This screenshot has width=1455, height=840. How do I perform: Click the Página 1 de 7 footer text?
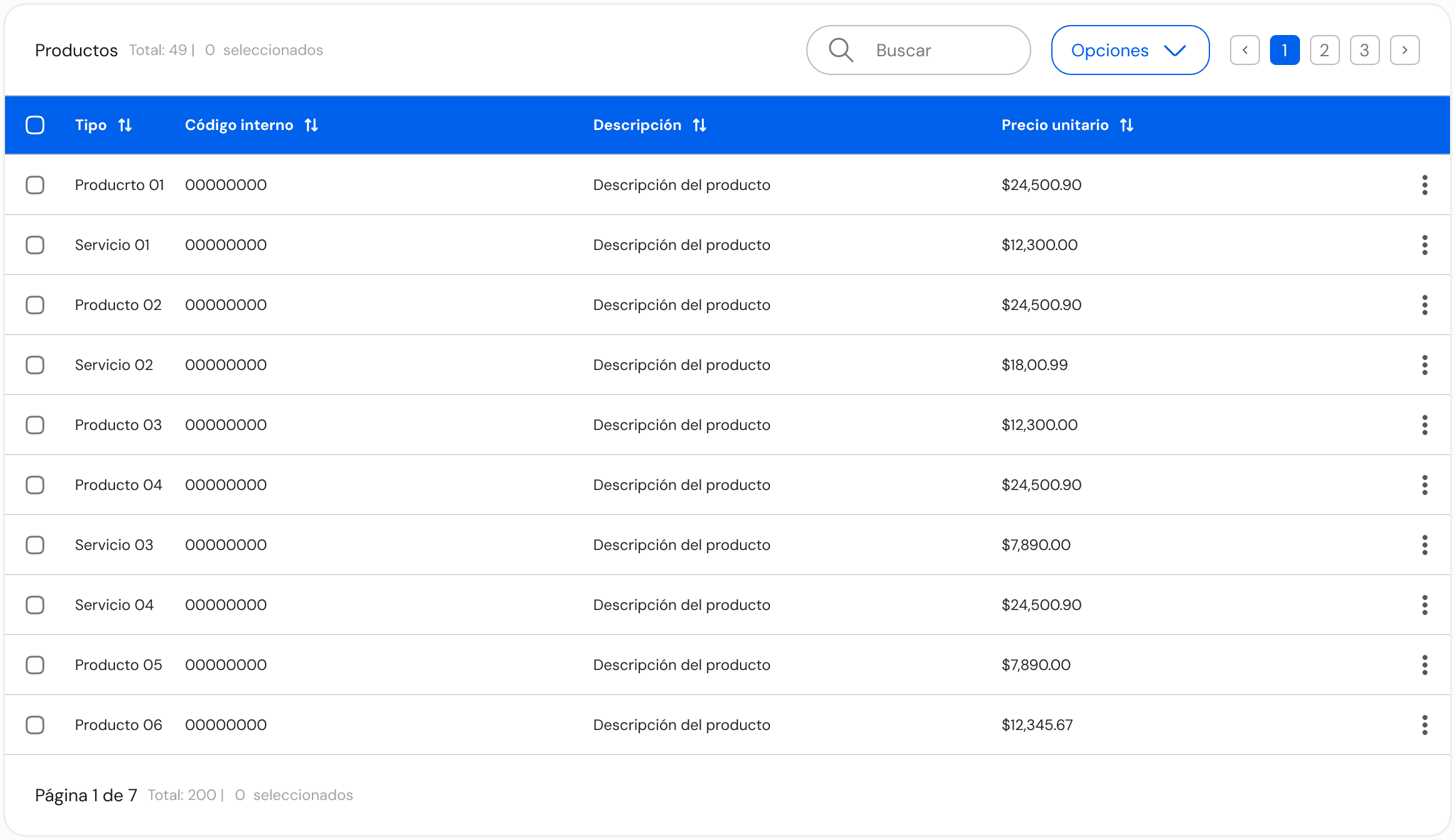pos(86,795)
